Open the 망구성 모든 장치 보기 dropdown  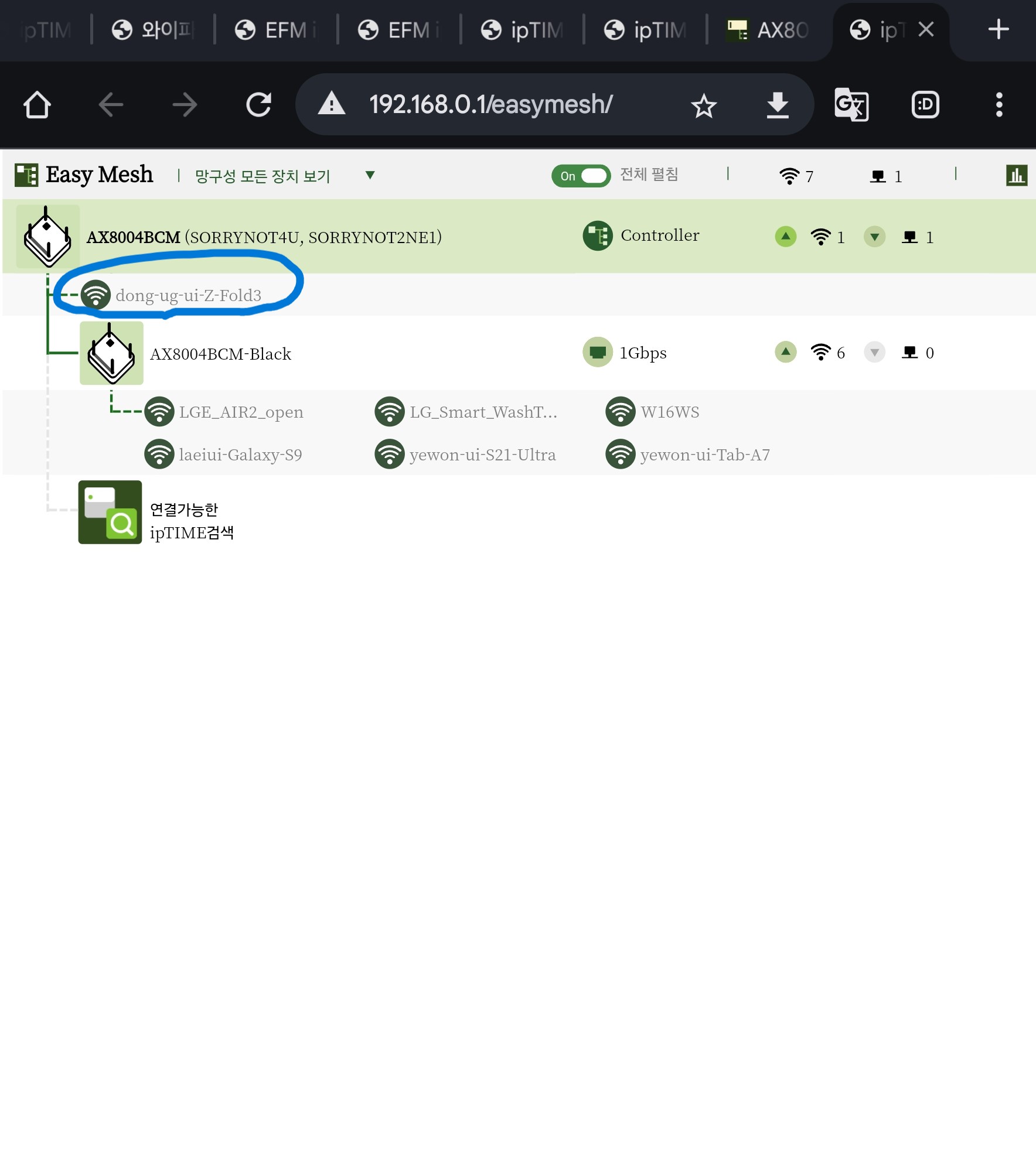285,176
